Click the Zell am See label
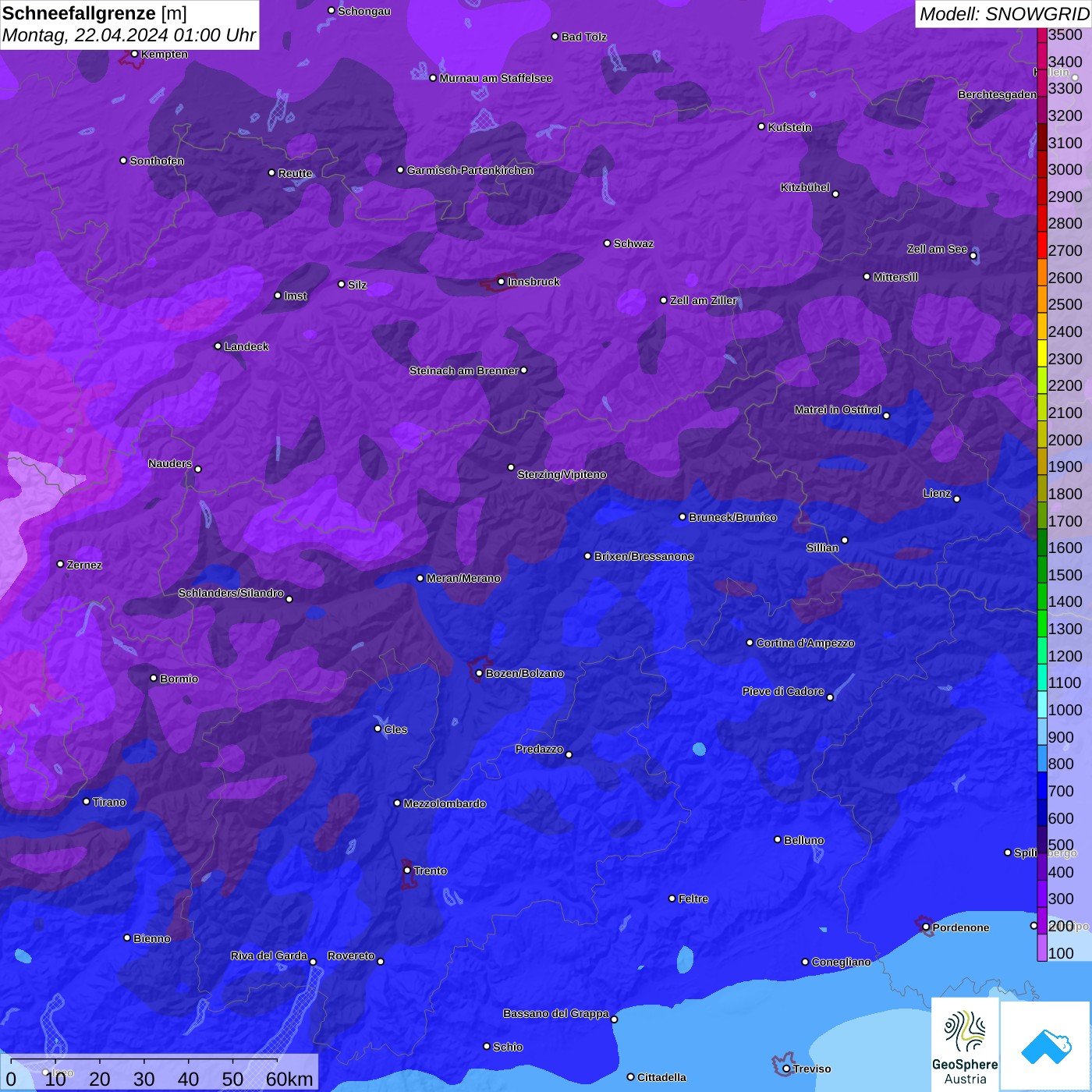This screenshot has height=1092, width=1092. click(937, 249)
